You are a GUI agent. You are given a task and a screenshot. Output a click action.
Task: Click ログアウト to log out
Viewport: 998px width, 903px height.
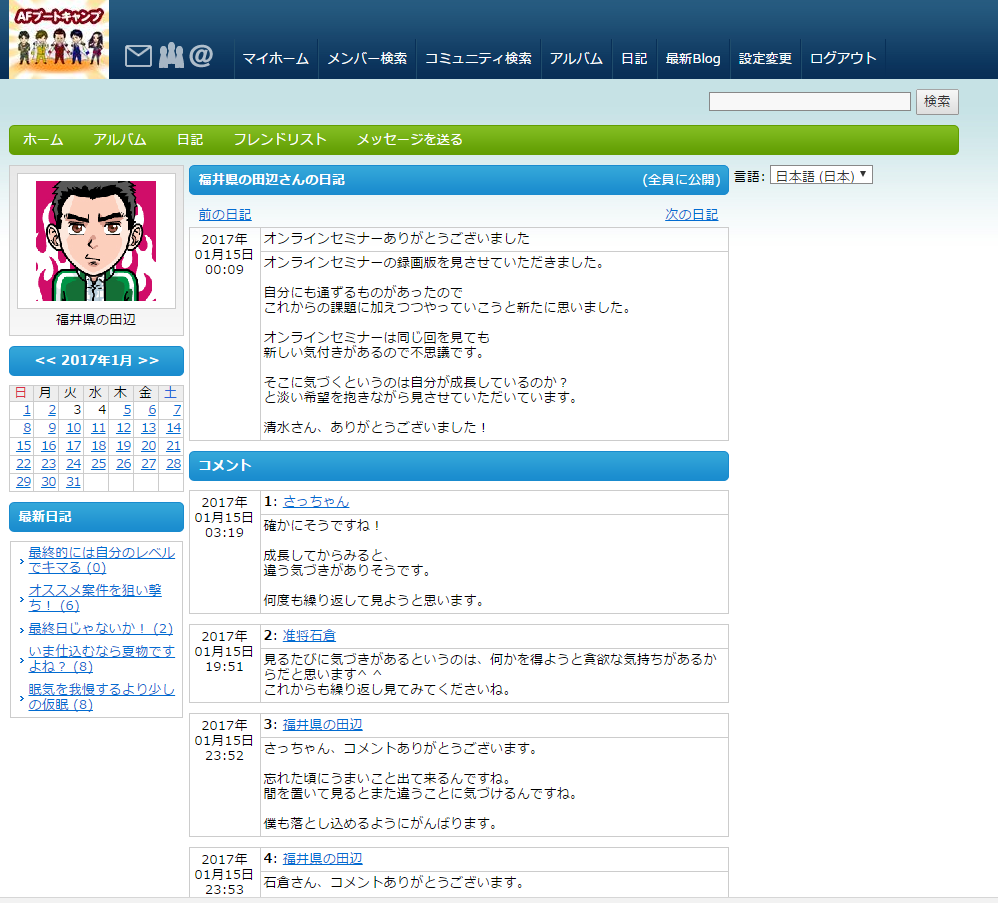point(843,59)
